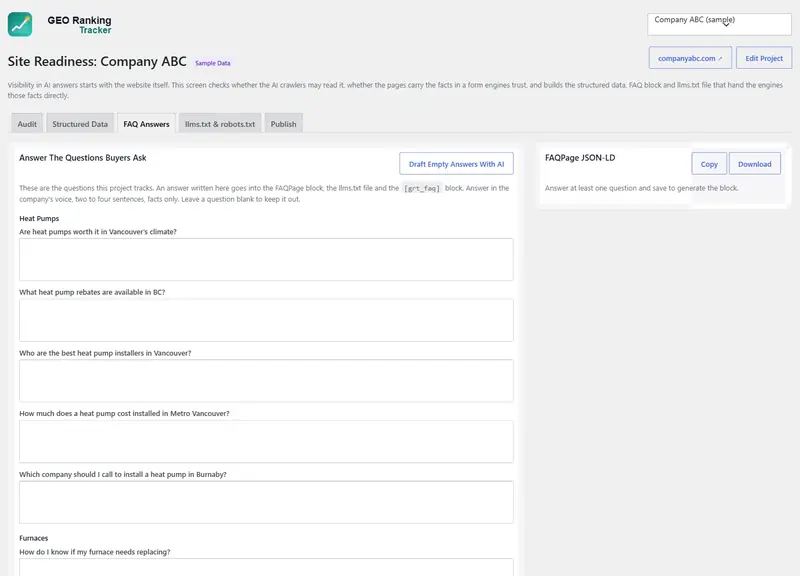Open the llms.txt & robots.txt tab

pos(220,124)
